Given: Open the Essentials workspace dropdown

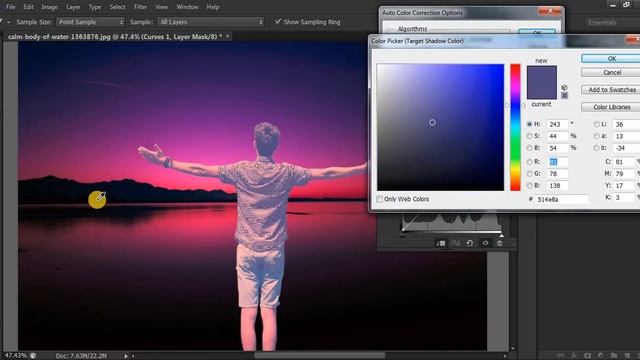Looking at the screenshot, I should [x=613, y=22].
